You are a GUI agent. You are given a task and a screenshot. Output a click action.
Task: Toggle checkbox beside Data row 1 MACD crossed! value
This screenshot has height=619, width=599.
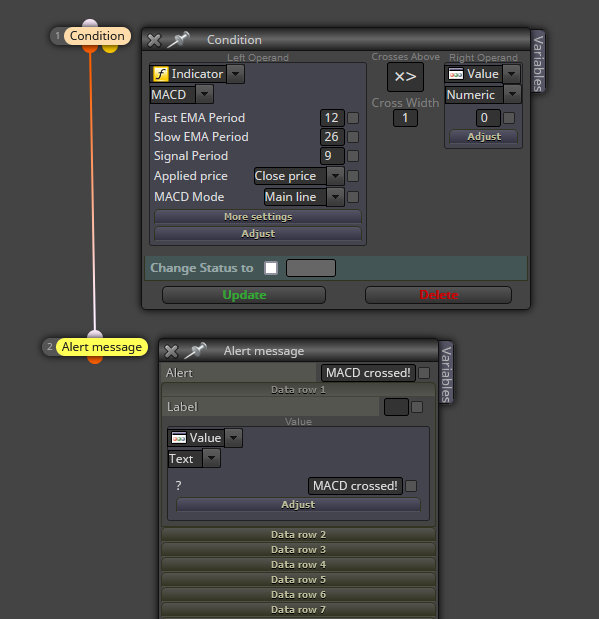pos(411,486)
